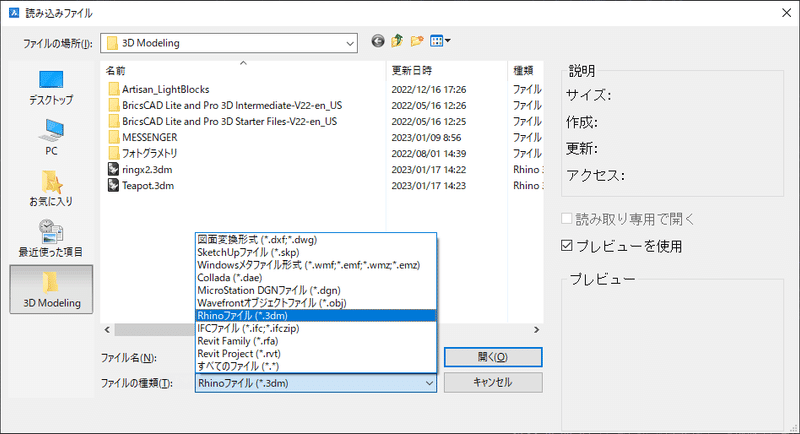The width and height of the screenshot is (800, 434).
Task: Choose Collada (*.dae) option
Action: [x=316, y=278]
